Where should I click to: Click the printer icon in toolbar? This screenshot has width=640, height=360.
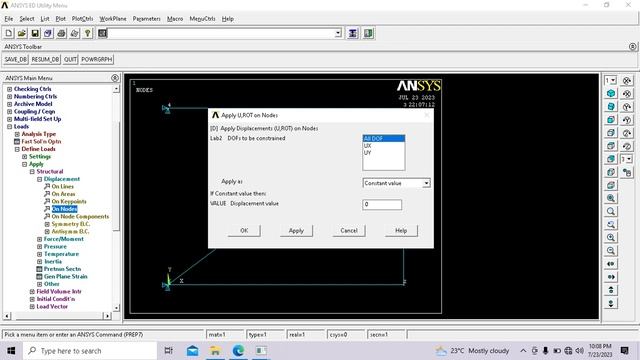point(61,33)
